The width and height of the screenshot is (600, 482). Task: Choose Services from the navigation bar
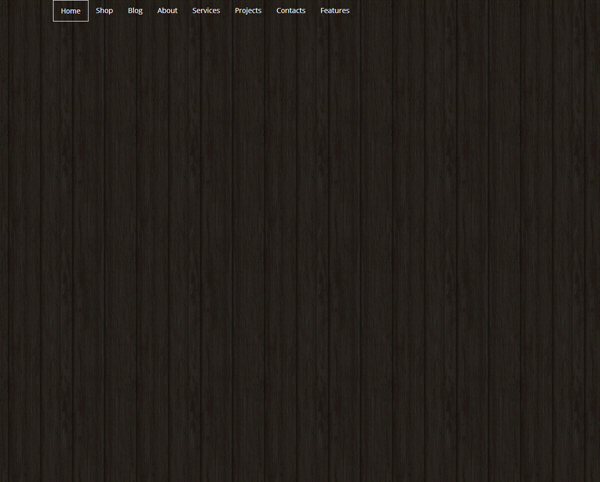tap(206, 11)
